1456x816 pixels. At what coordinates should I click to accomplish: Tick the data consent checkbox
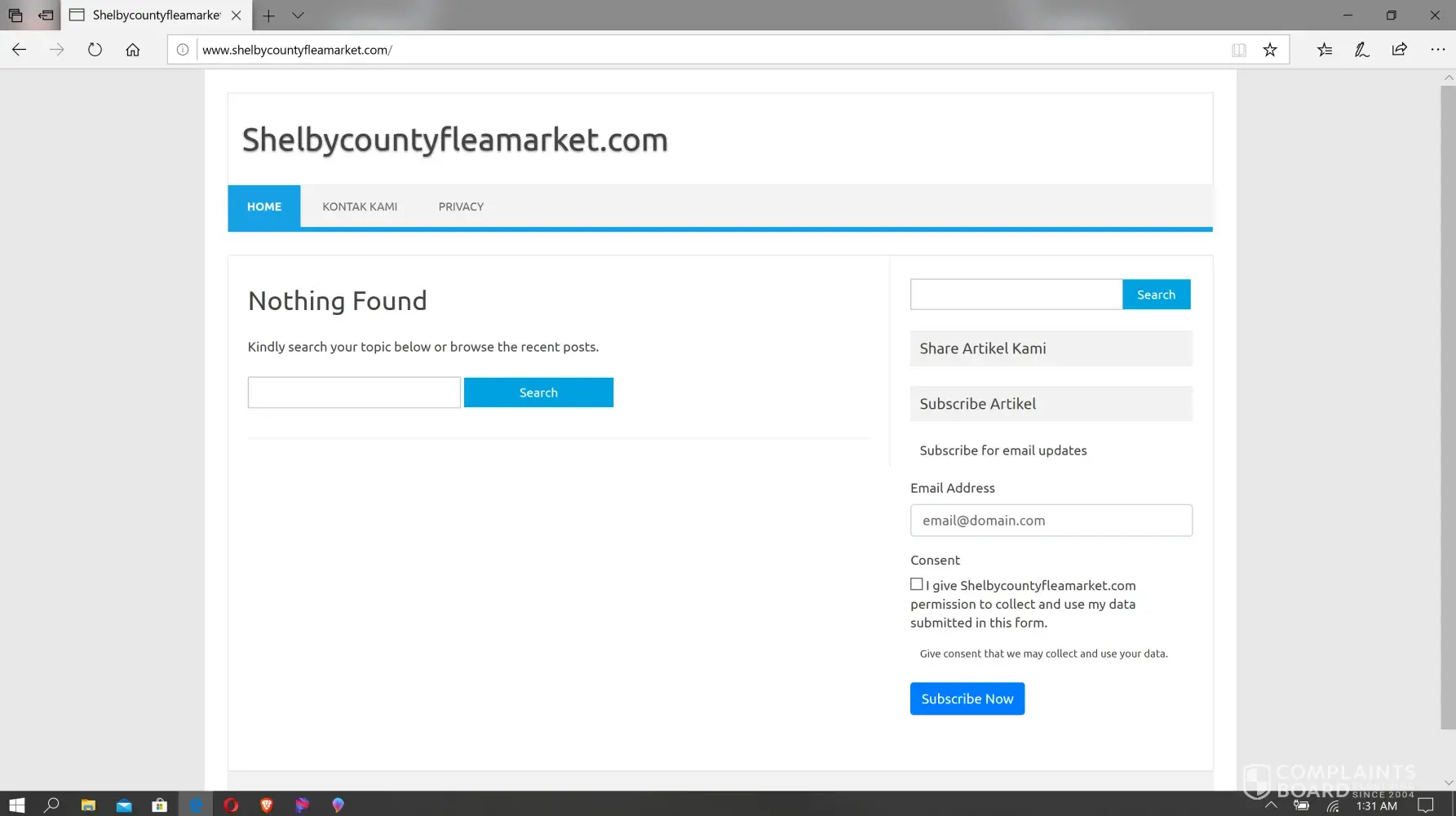pos(917,584)
